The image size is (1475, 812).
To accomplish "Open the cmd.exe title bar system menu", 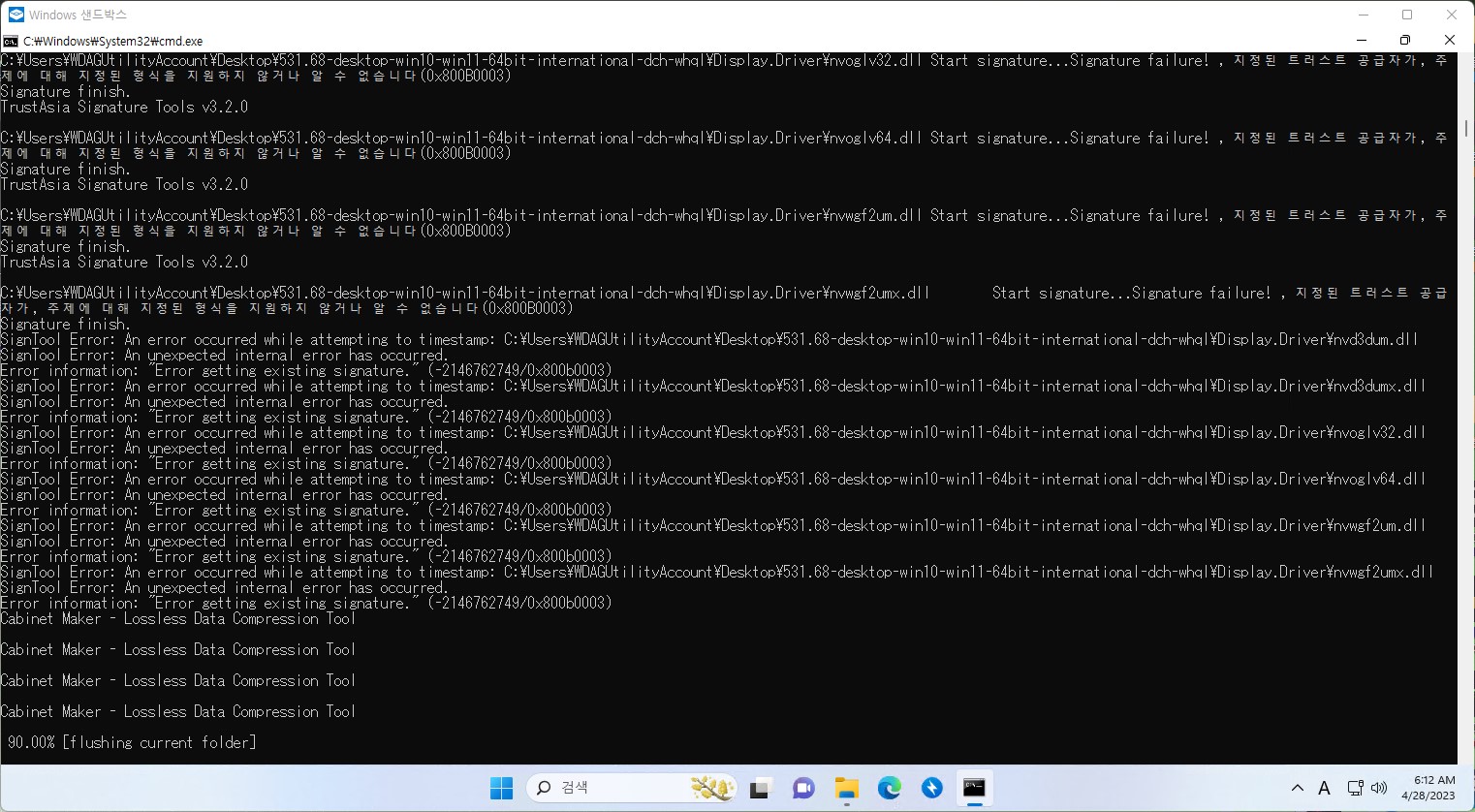I will tap(10, 41).
